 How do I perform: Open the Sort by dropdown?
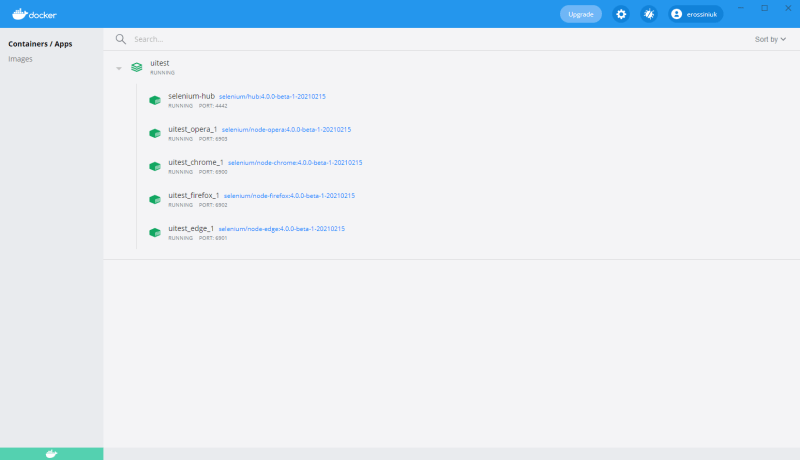pyautogui.click(x=770, y=39)
